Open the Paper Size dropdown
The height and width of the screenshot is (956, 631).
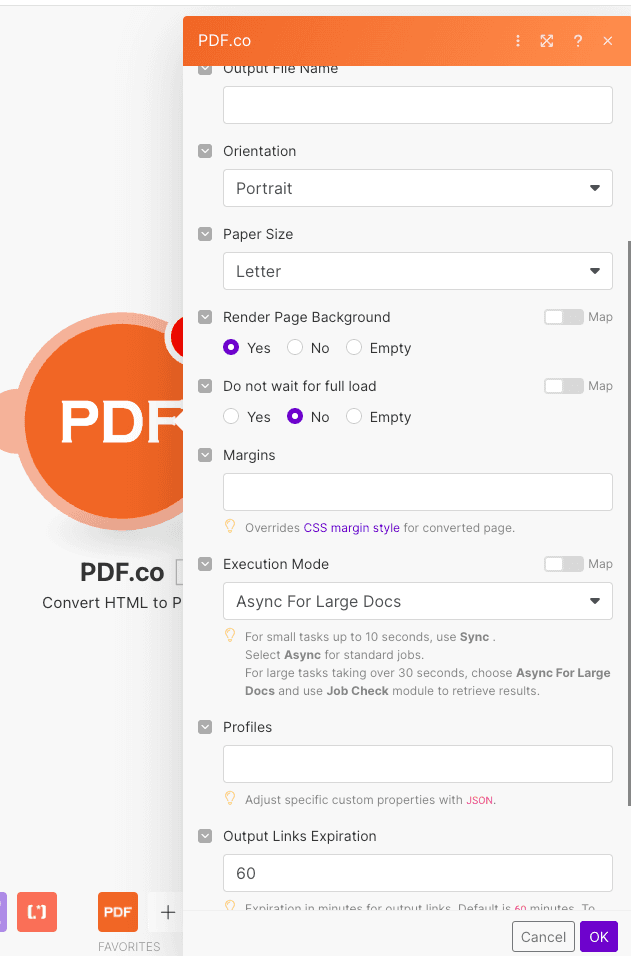click(x=417, y=271)
